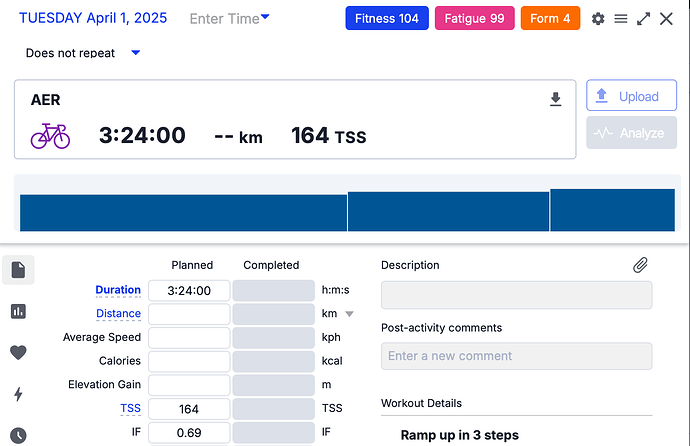Click the 3:24:00 header duration
Viewport: 690px width, 446px height.
click(142, 135)
